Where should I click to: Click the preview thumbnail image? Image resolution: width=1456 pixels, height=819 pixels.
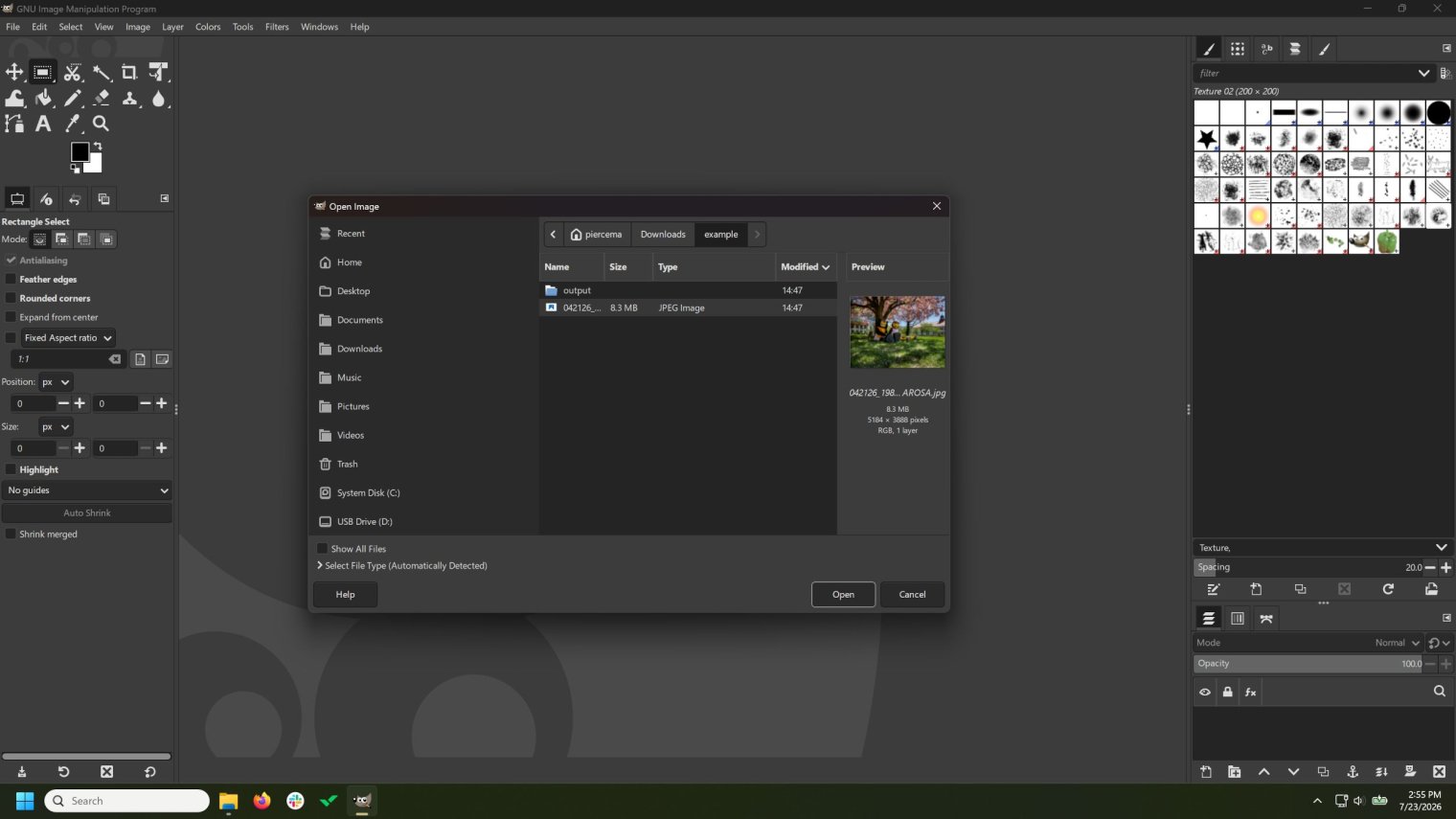[x=898, y=331]
